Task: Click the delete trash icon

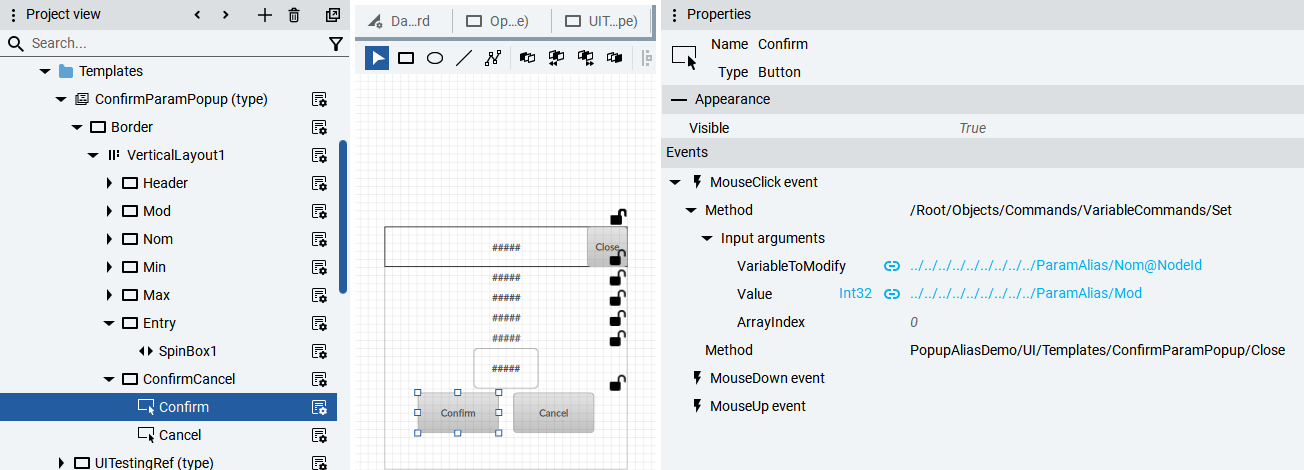Action: (294, 15)
